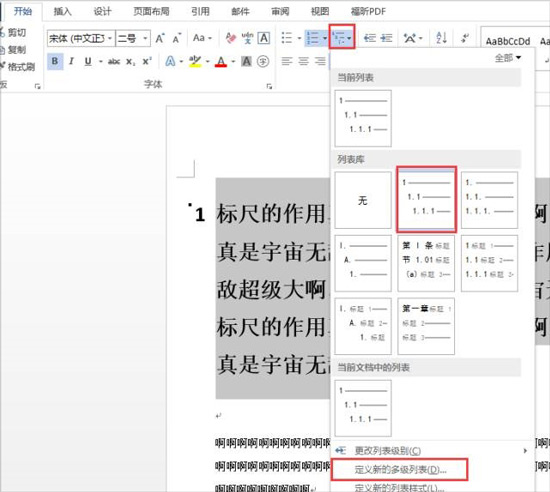Screen dimensions: 550x492
Task: Toggle Bold formatting
Action: click(55, 61)
